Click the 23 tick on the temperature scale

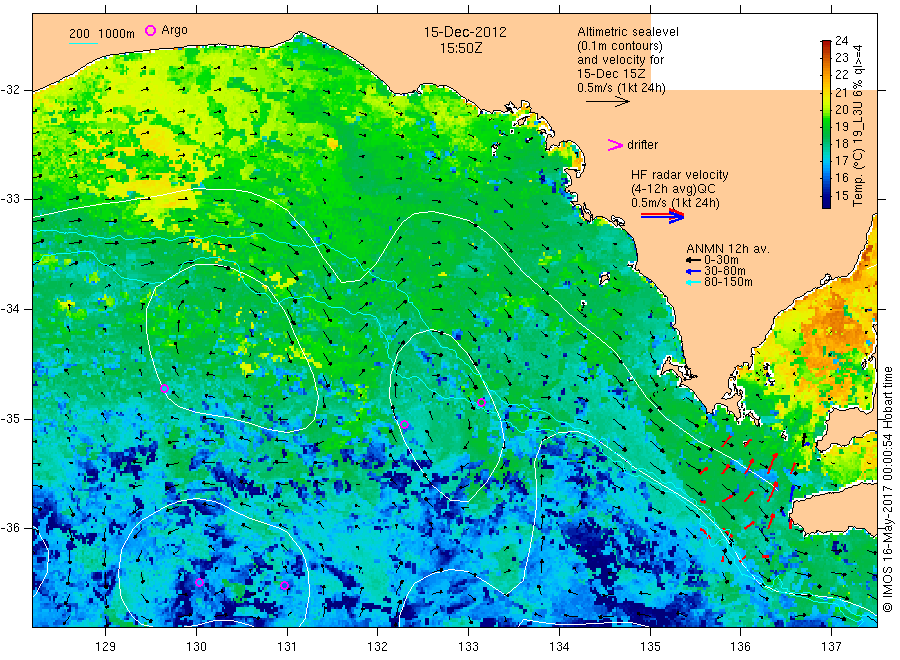coord(841,57)
